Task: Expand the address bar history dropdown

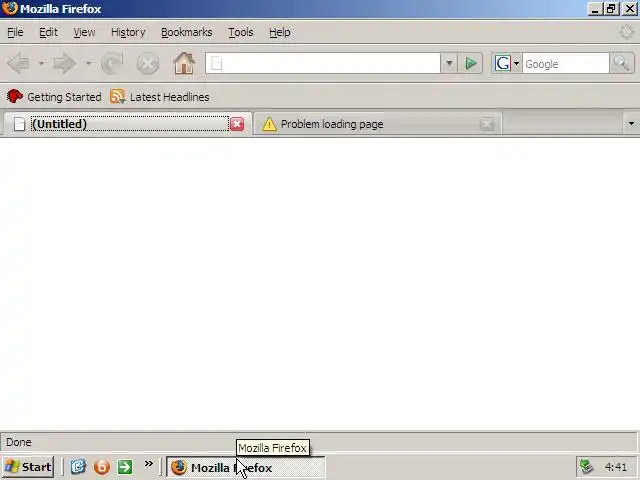Action: tap(449, 63)
